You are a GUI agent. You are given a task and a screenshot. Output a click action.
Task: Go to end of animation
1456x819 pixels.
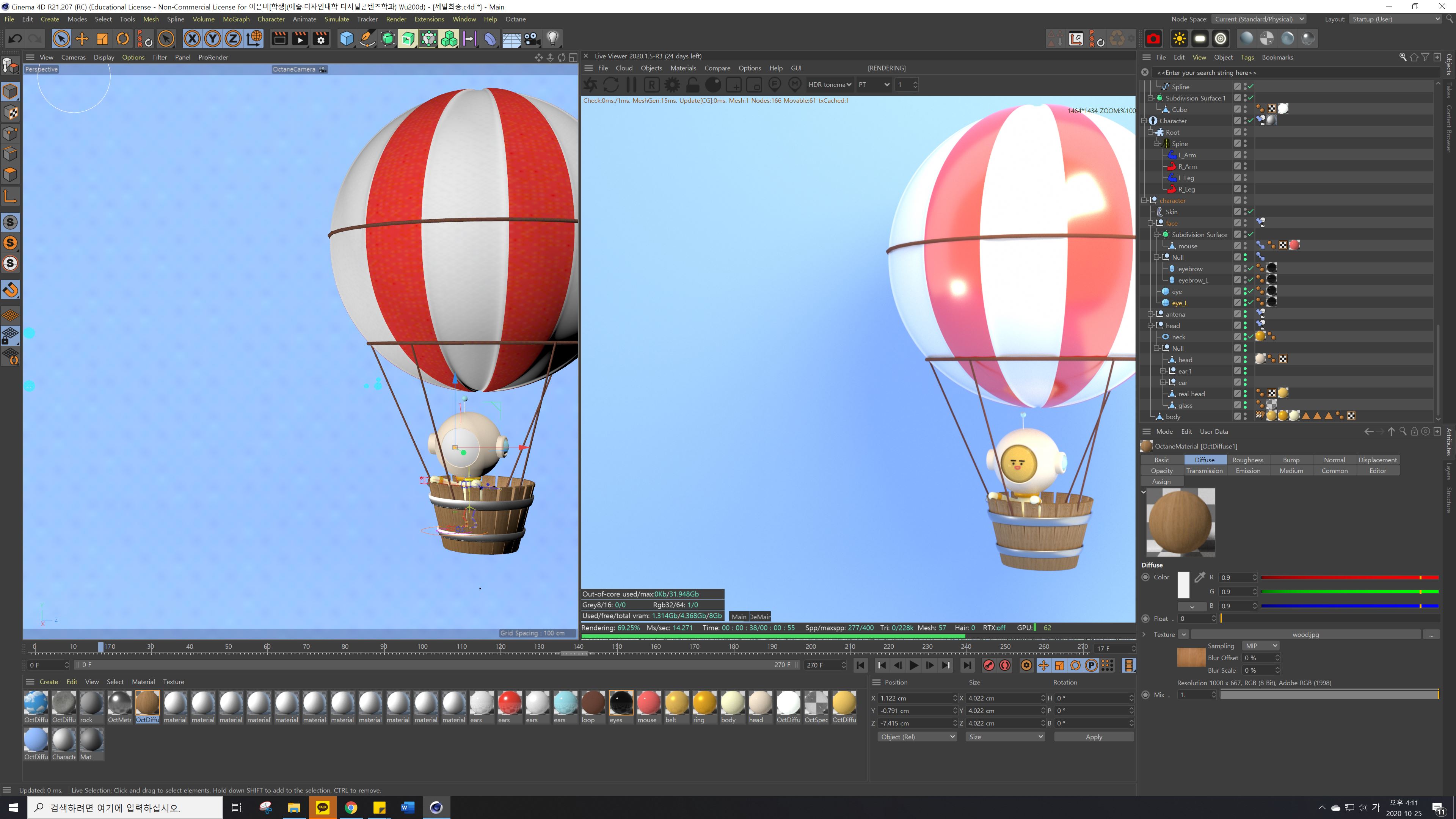coord(967,665)
